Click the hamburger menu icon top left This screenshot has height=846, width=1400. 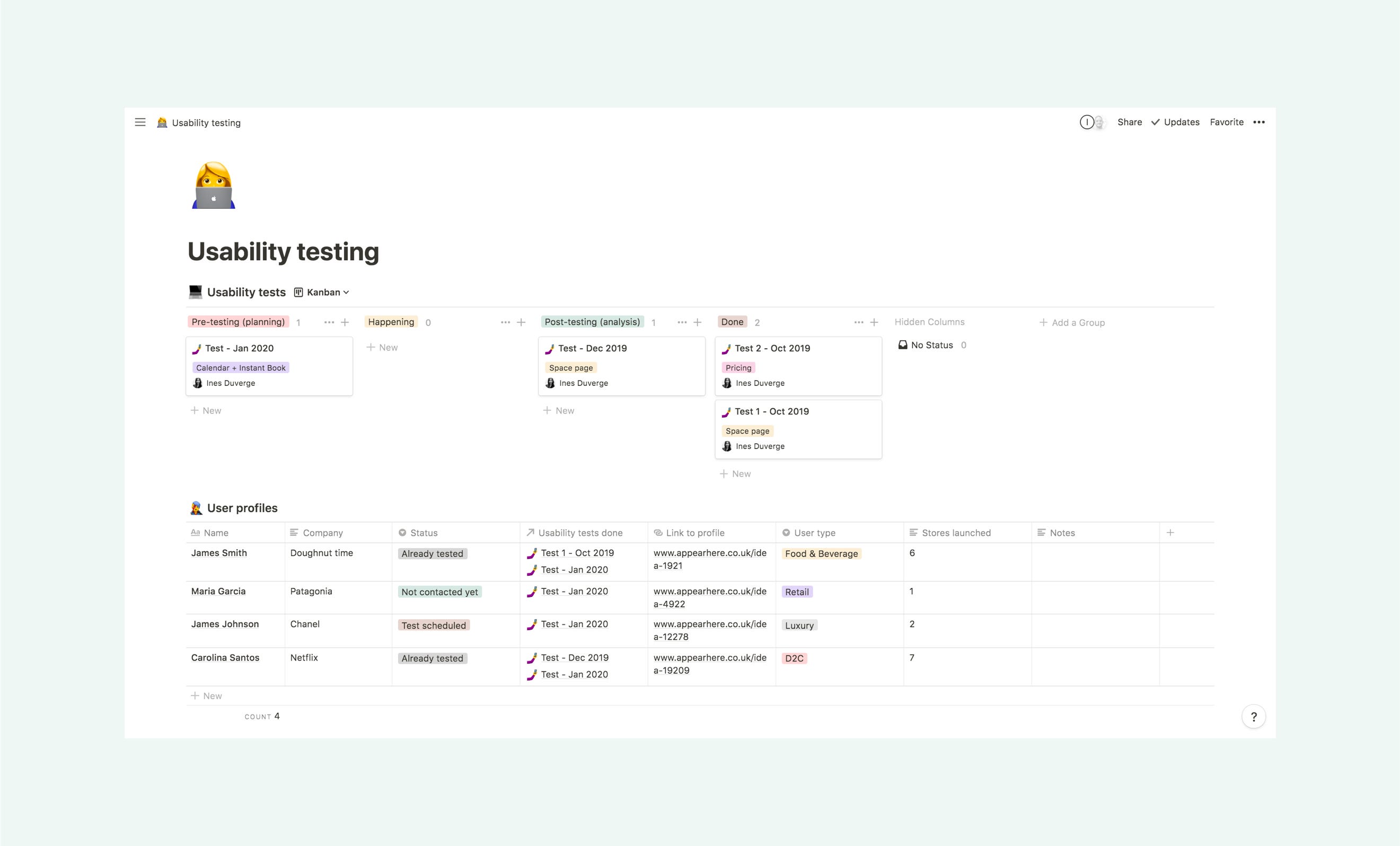(140, 122)
